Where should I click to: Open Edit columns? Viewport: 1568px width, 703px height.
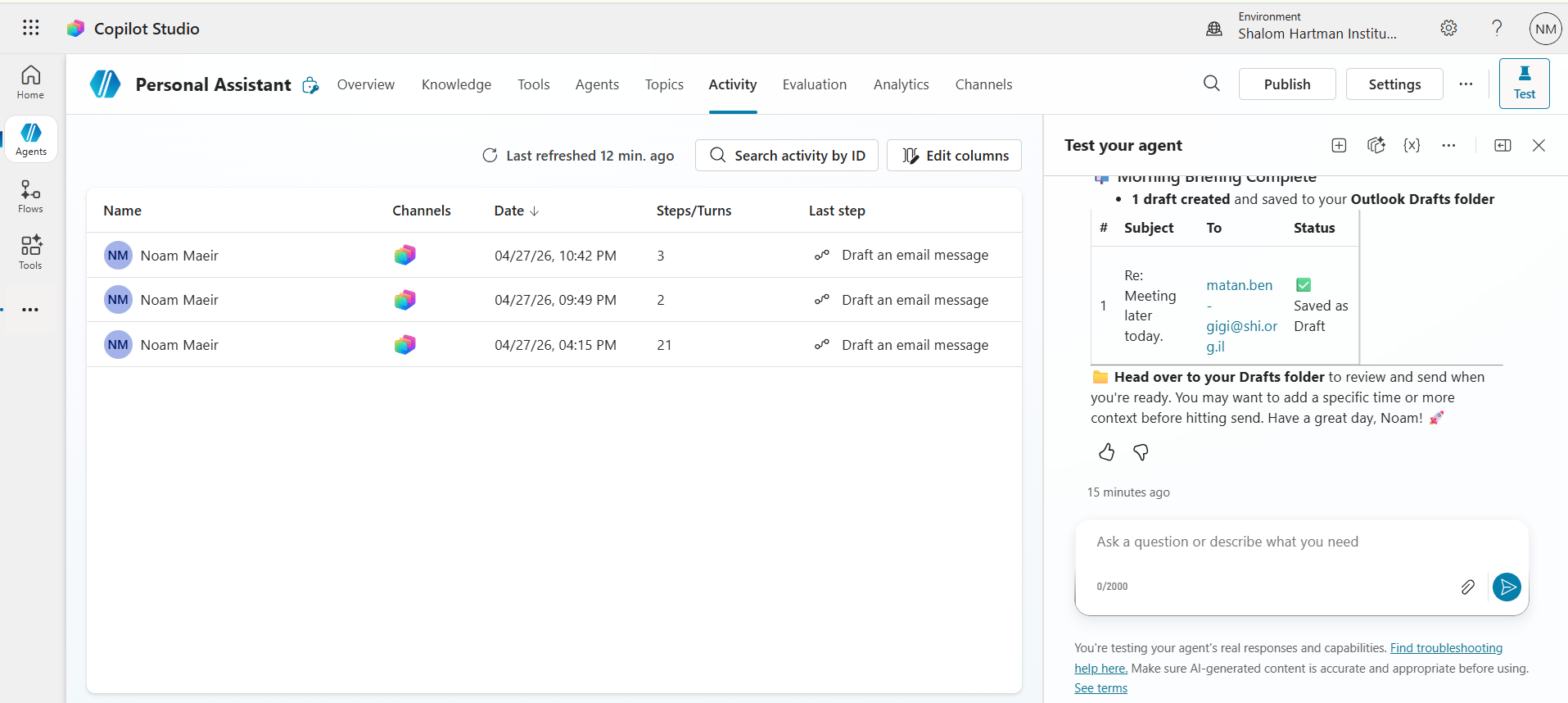[x=954, y=155]
